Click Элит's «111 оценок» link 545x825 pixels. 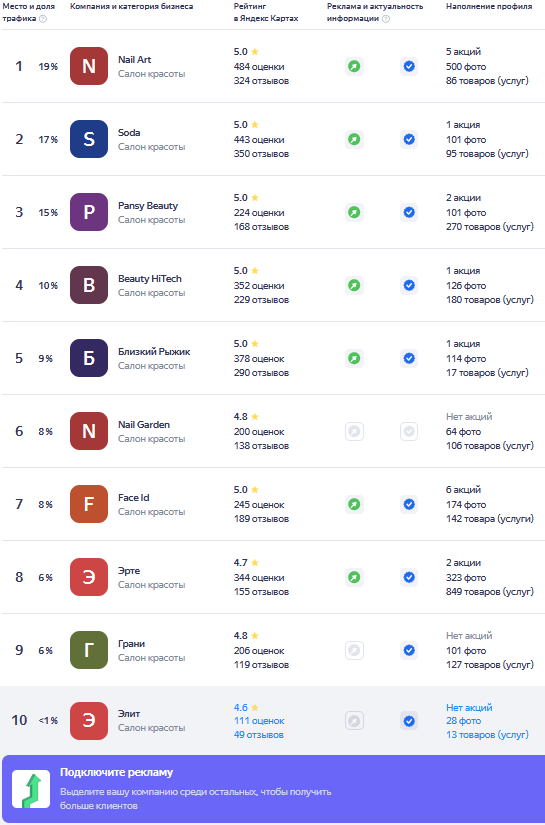point(259,721)
